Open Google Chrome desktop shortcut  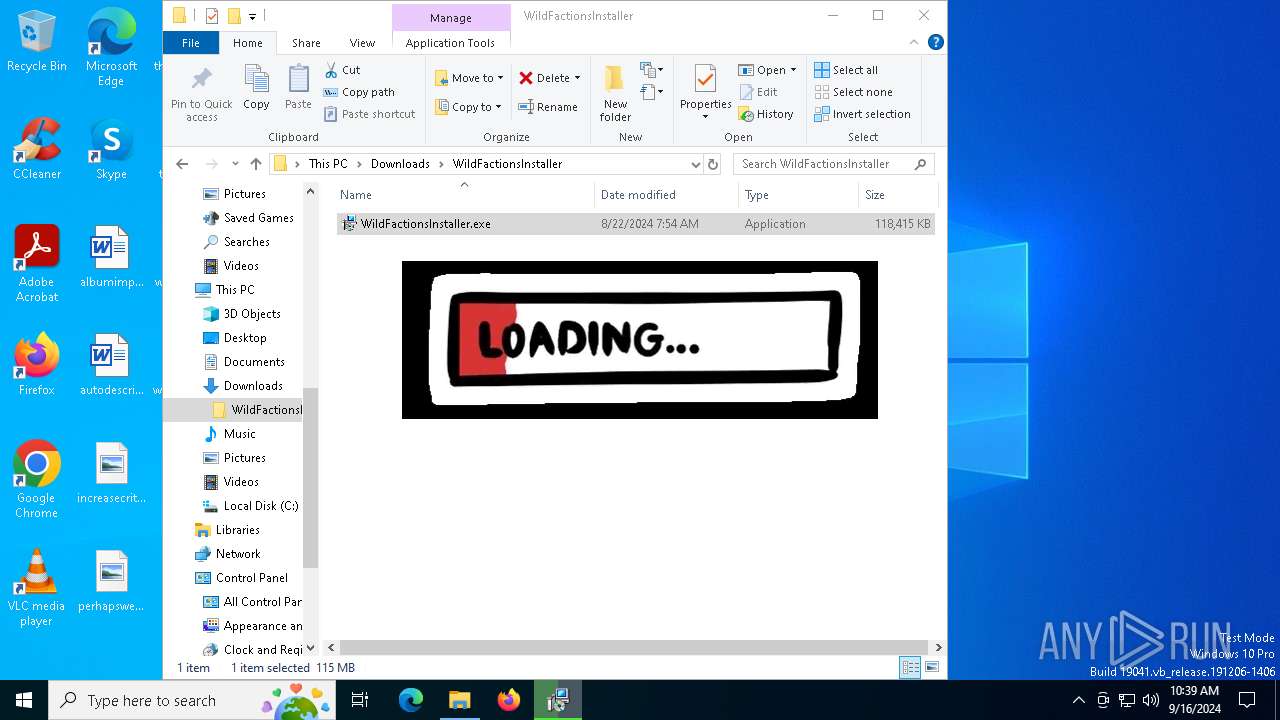pyautogui.click(x=37, y=480)
